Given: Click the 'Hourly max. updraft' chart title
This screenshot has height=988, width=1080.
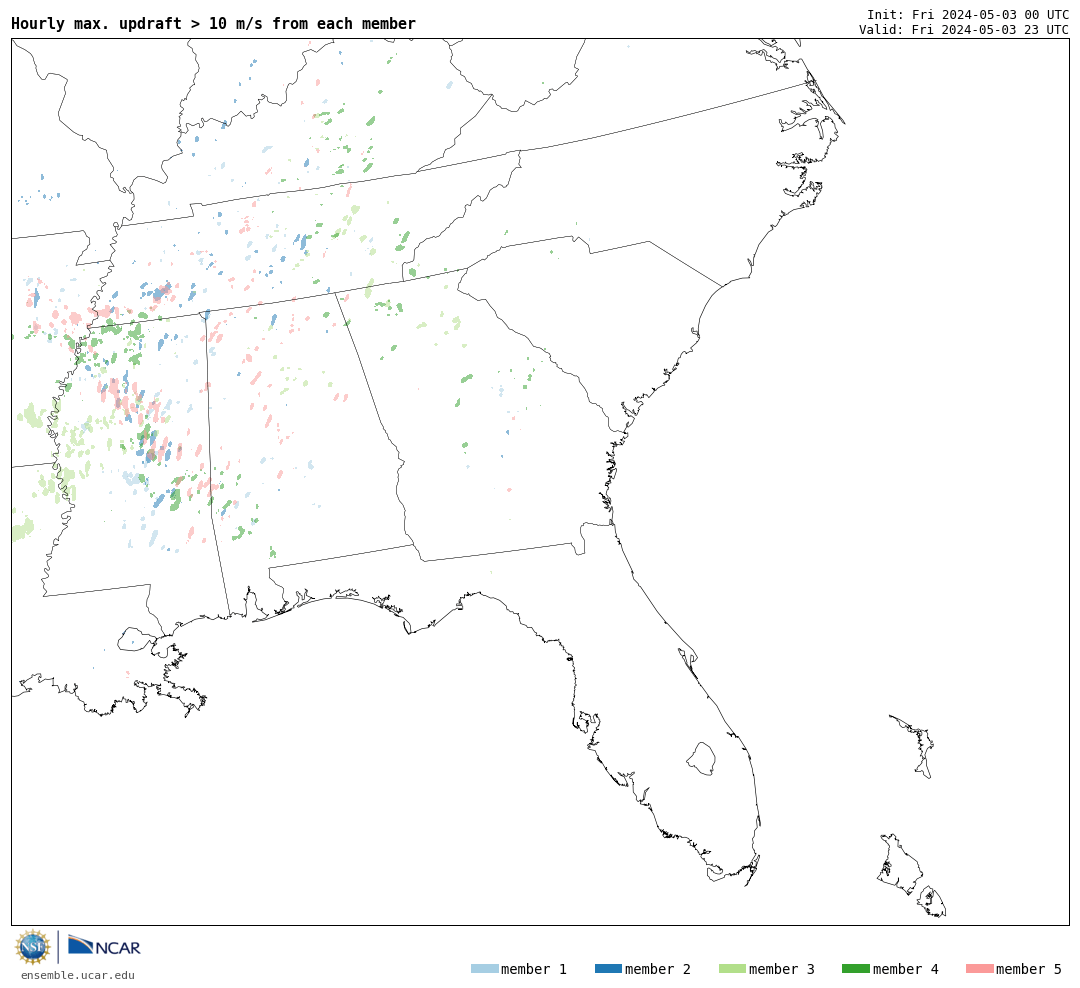Looking at the screenshot, I should [x=214, y=23].
